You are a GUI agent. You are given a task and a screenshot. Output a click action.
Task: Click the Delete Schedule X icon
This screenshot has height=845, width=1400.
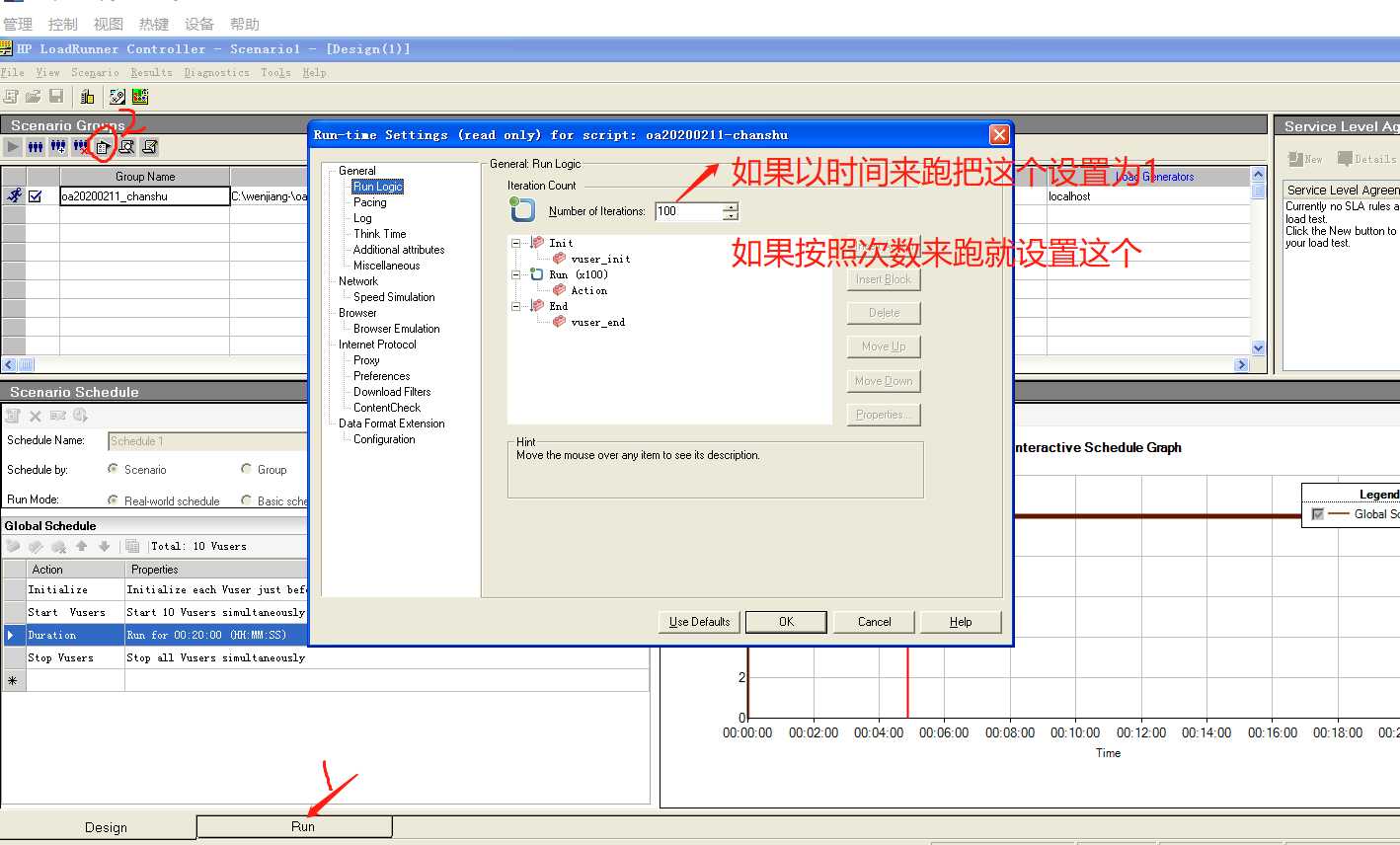(36, 416)
